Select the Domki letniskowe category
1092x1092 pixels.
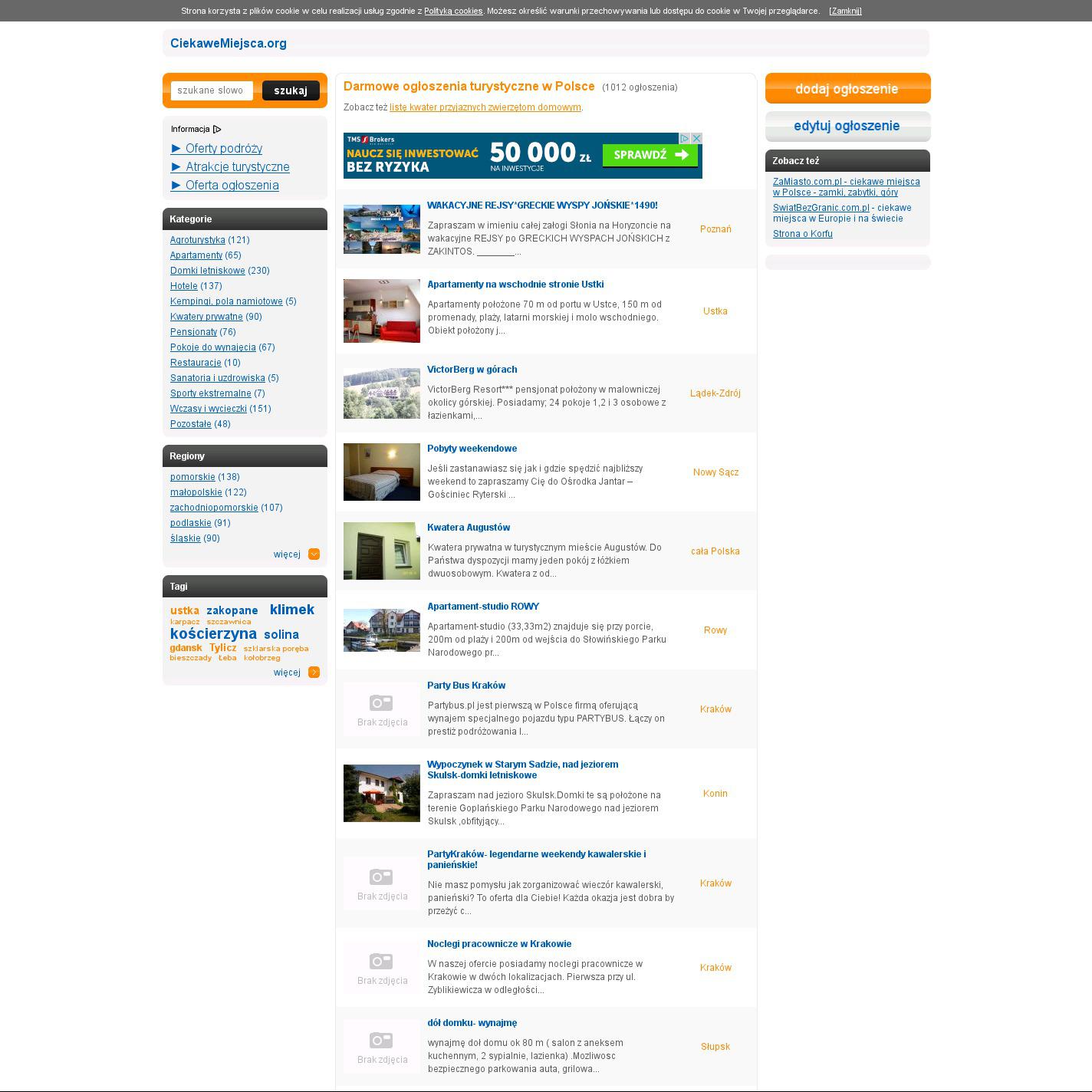[207, 271]
